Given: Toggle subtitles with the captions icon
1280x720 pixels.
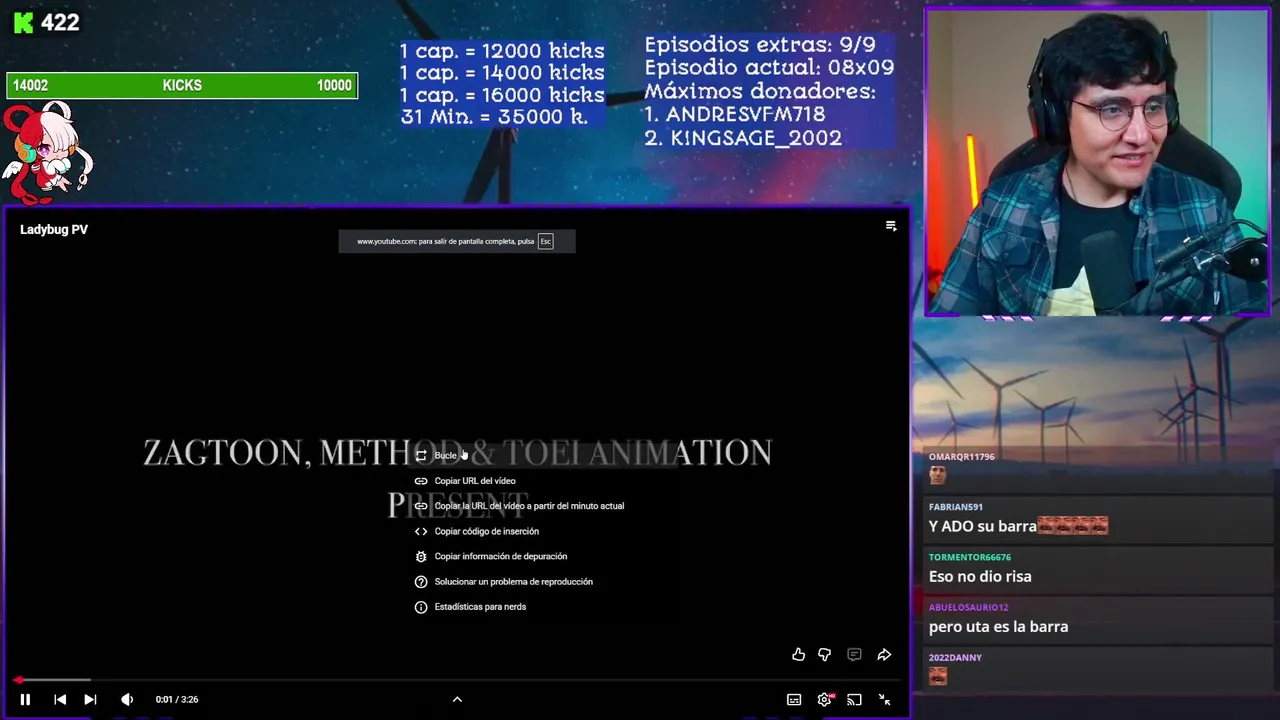Looking at the screenshot, I should pos(794,700).
